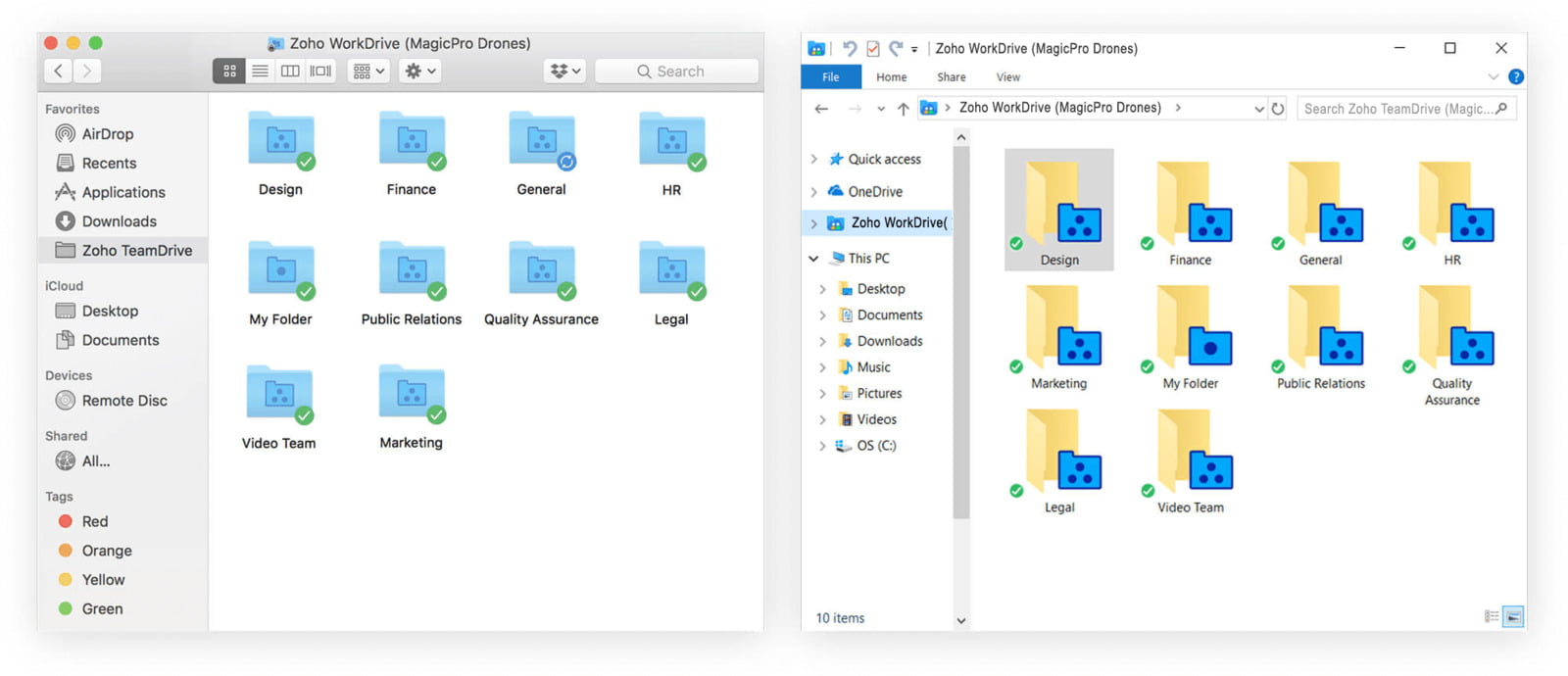Open Pictures in Explorer navigation pane
Screen dimensions: 1568x676
[869, 394]
